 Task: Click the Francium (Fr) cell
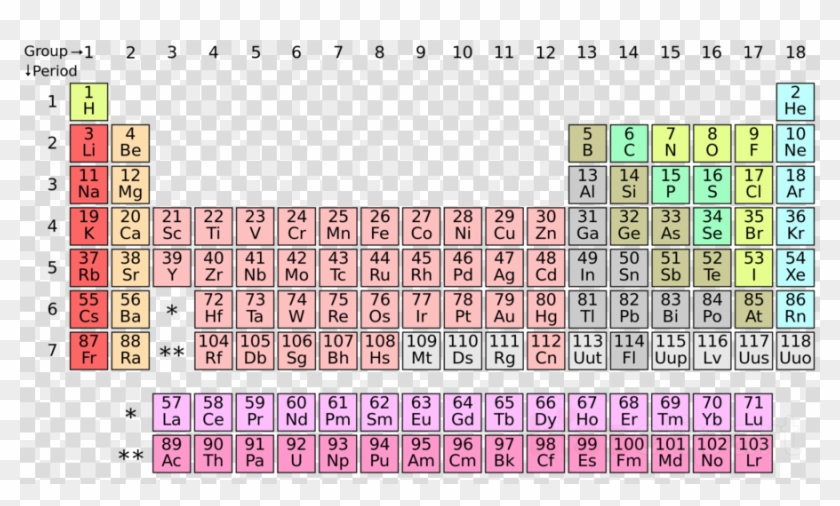89,351
